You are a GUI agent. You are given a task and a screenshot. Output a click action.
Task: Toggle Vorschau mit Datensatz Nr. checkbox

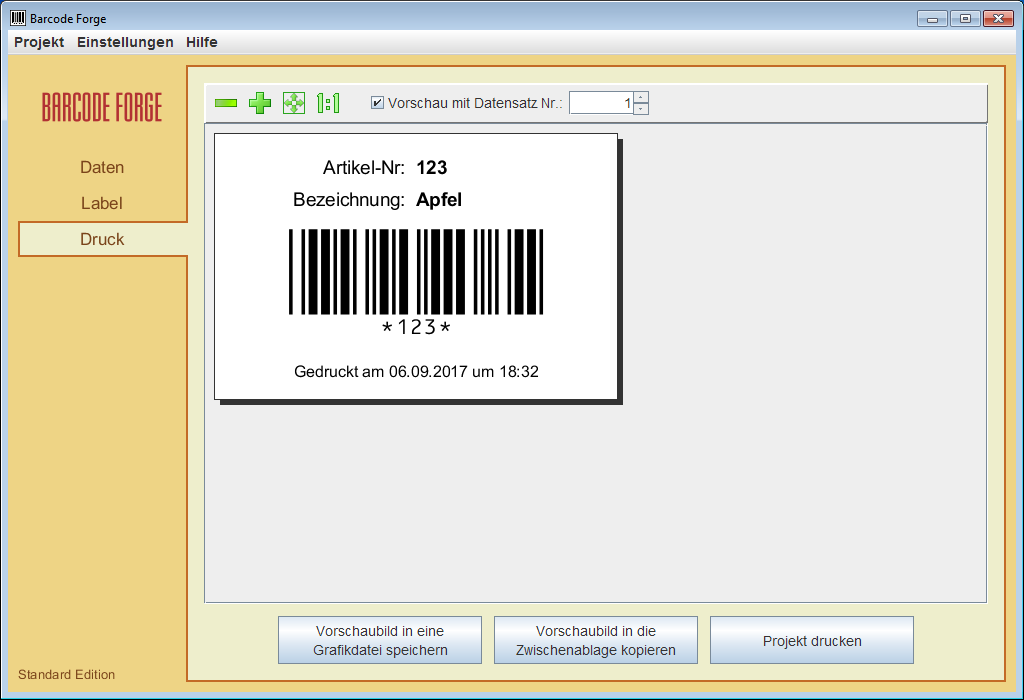coord(377,103)
